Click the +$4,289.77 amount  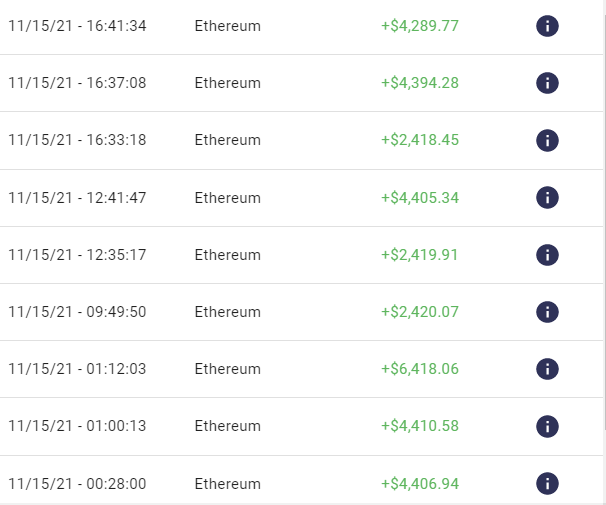tap(420, 26)
